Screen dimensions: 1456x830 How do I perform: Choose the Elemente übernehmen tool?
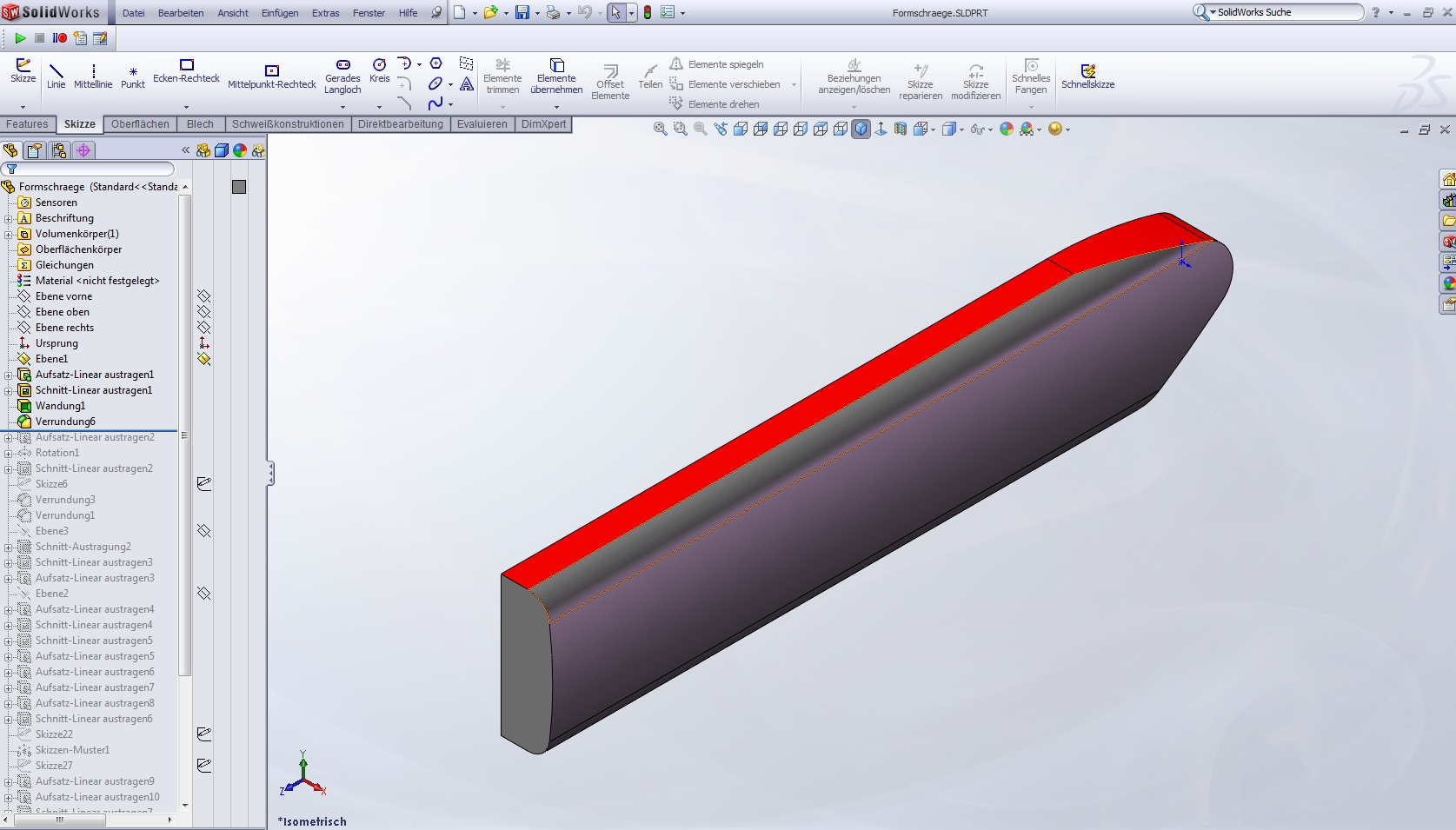(x=556, y=76)
